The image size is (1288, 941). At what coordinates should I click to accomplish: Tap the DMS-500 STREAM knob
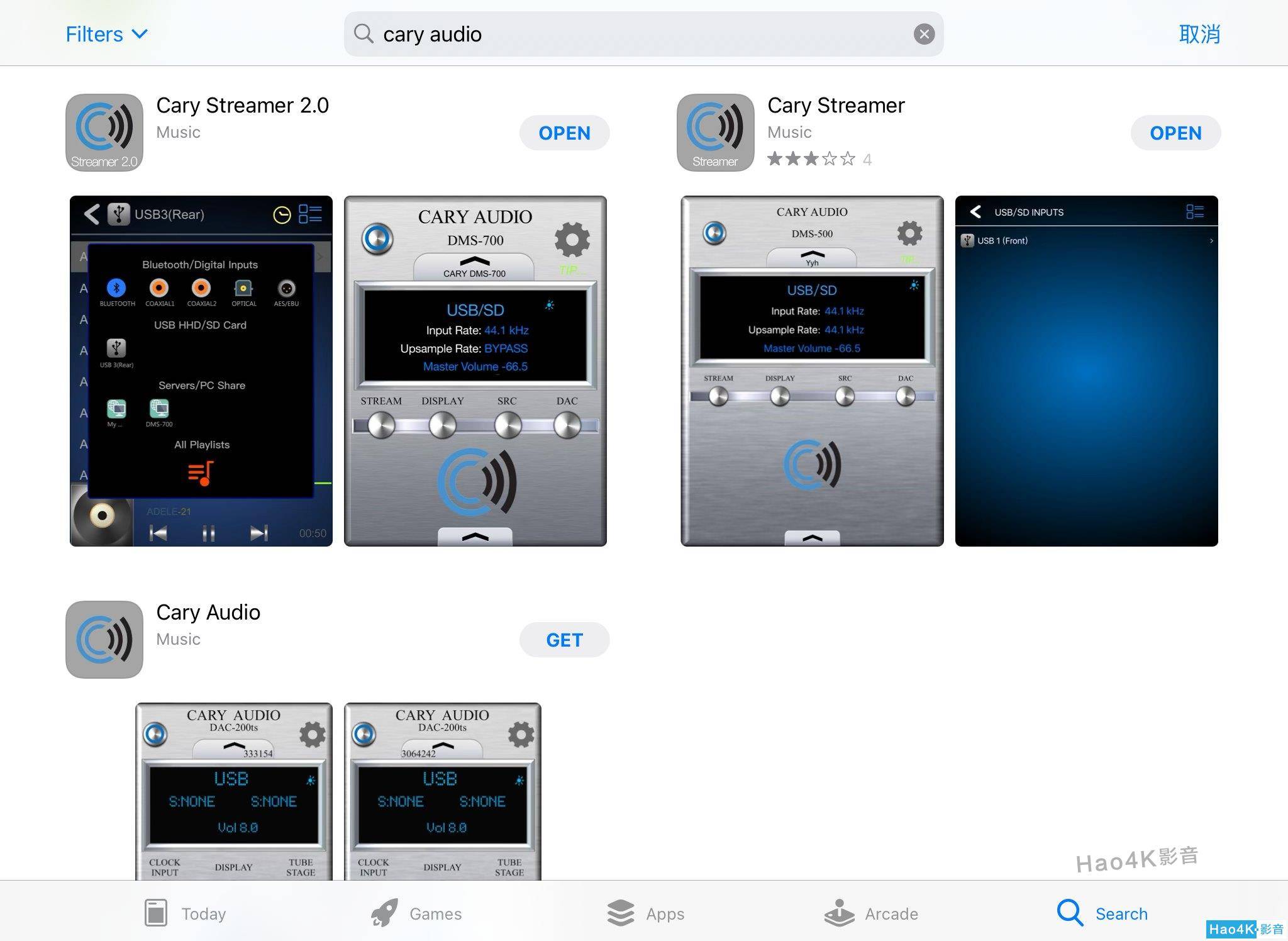click(x=718, y=396)
